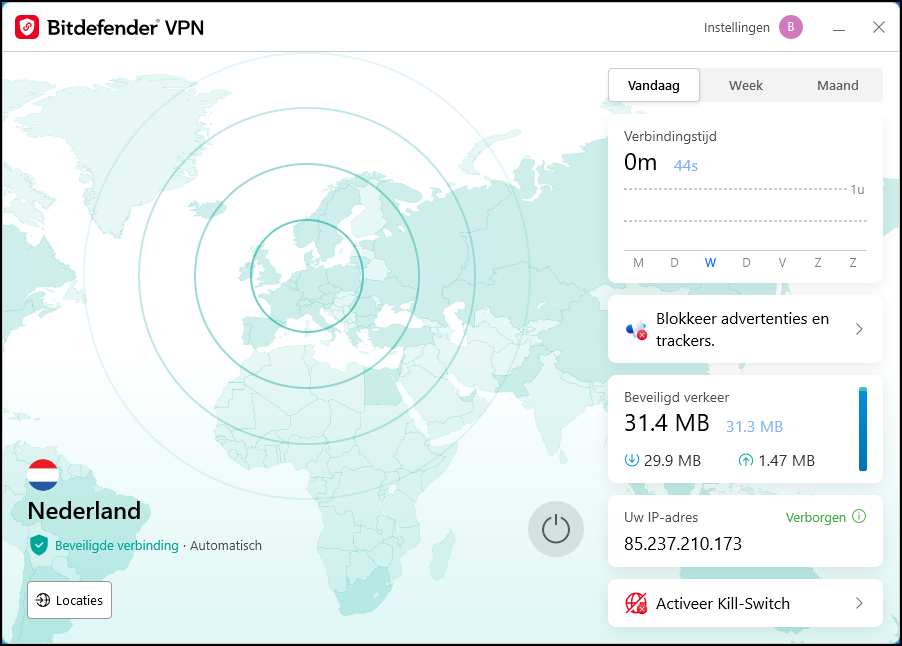Select the highlighted W weekday in chart
The width and height of the screenshot is (902, 646).
pyautogui.click(x=710, y=262)
